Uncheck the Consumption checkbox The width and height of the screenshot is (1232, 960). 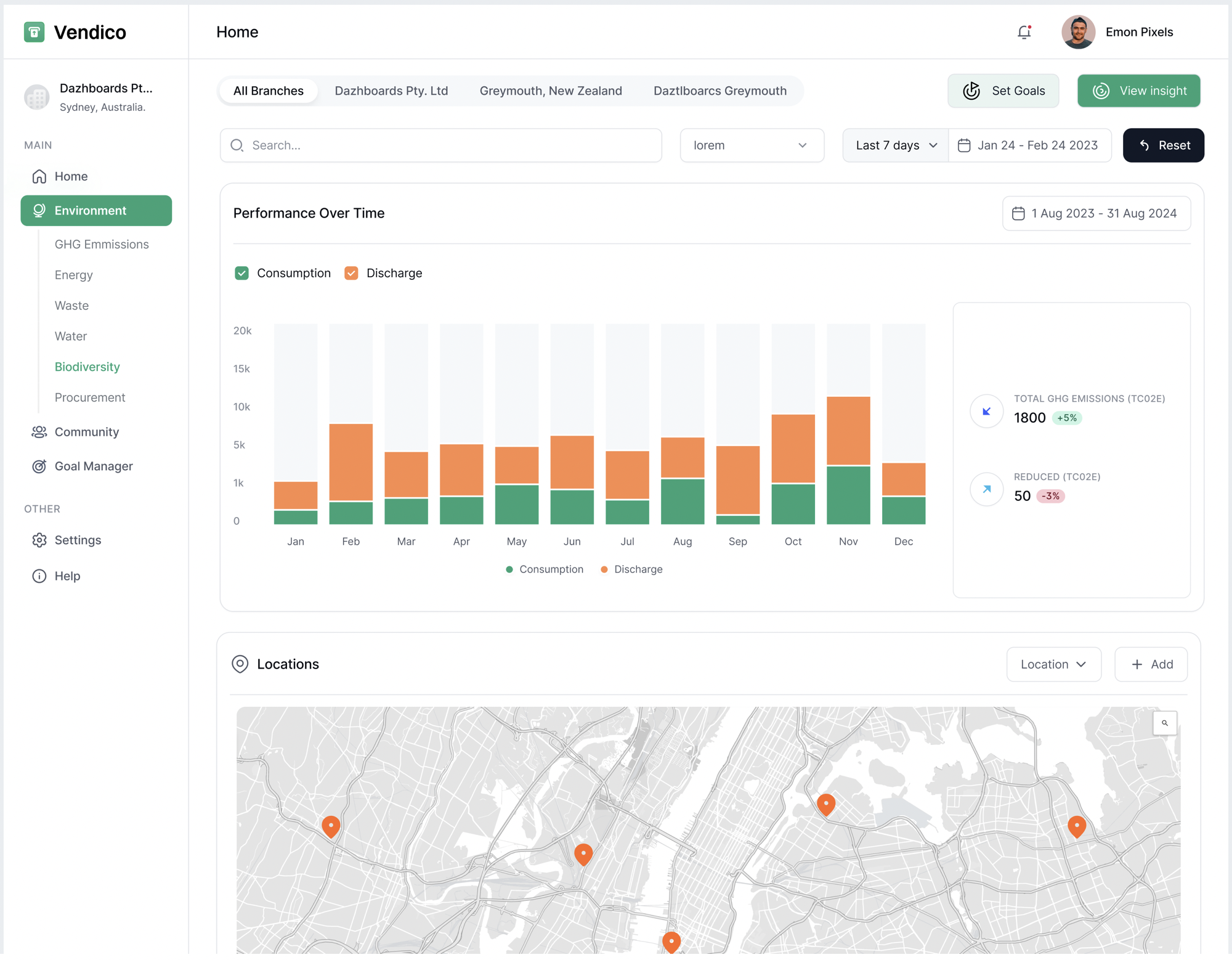point(241,273)
